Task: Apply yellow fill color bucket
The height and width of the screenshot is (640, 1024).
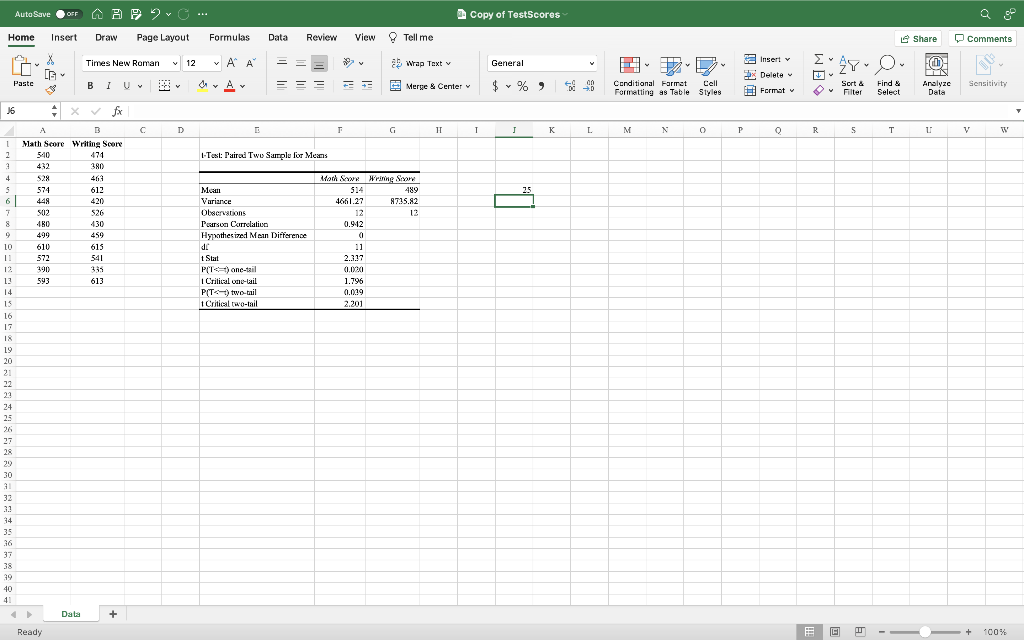Action: click(x=202, y=86)
